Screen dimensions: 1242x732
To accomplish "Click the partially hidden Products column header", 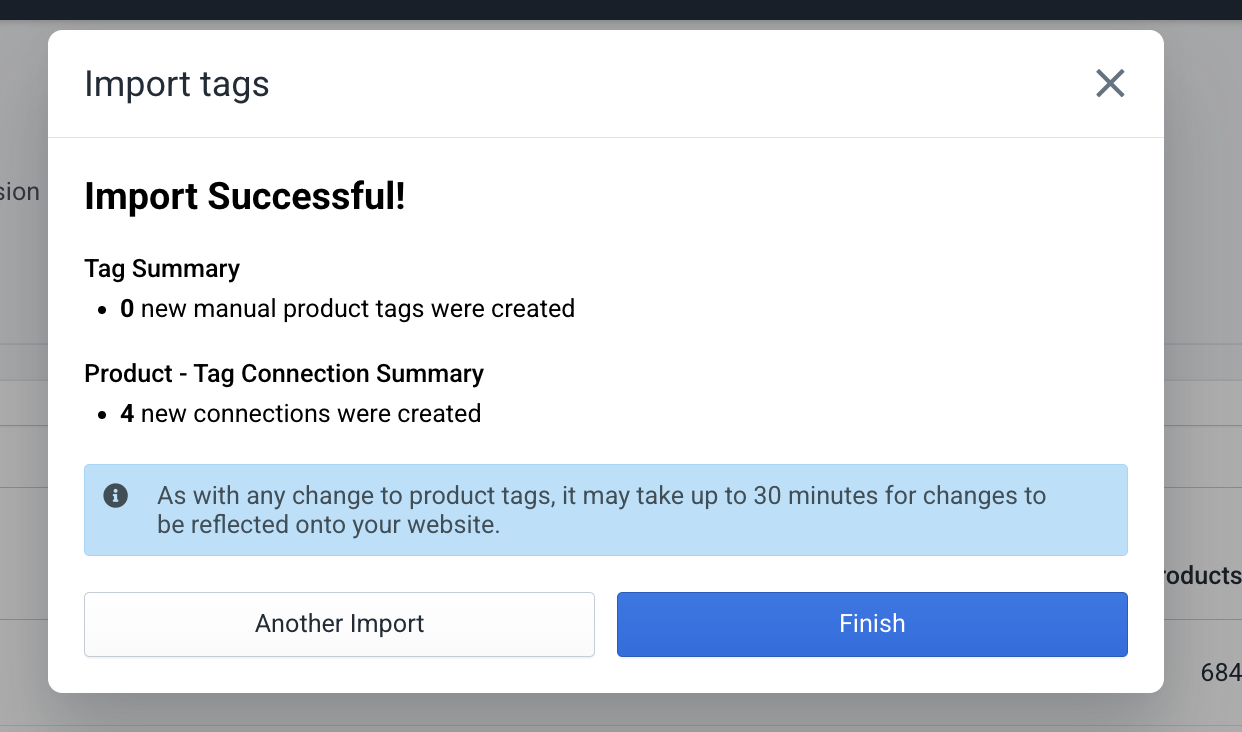I will click(1200, 576).
